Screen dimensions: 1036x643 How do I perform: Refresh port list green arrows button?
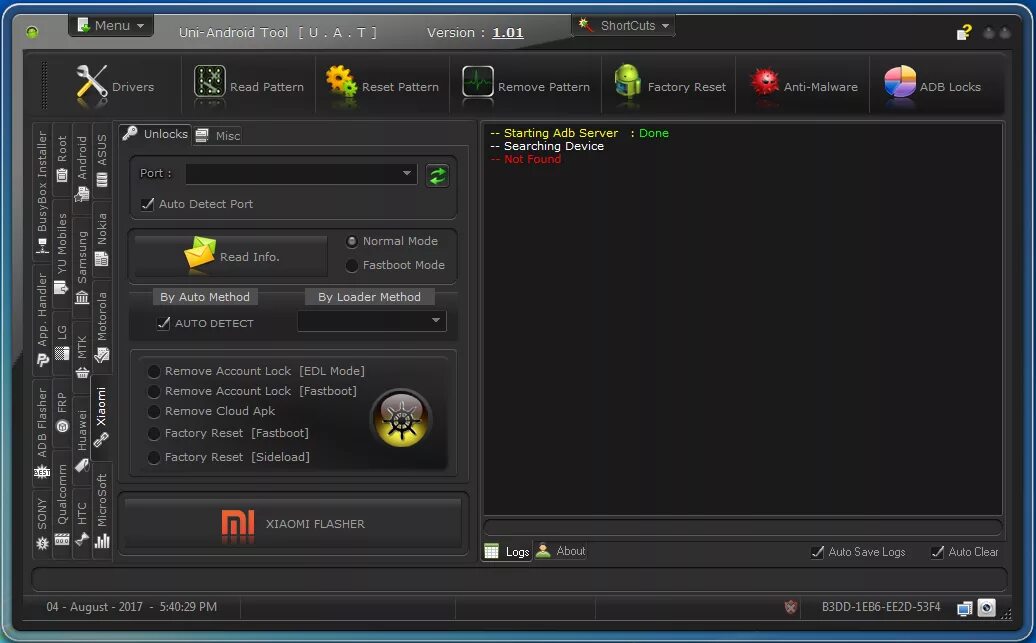437,176
